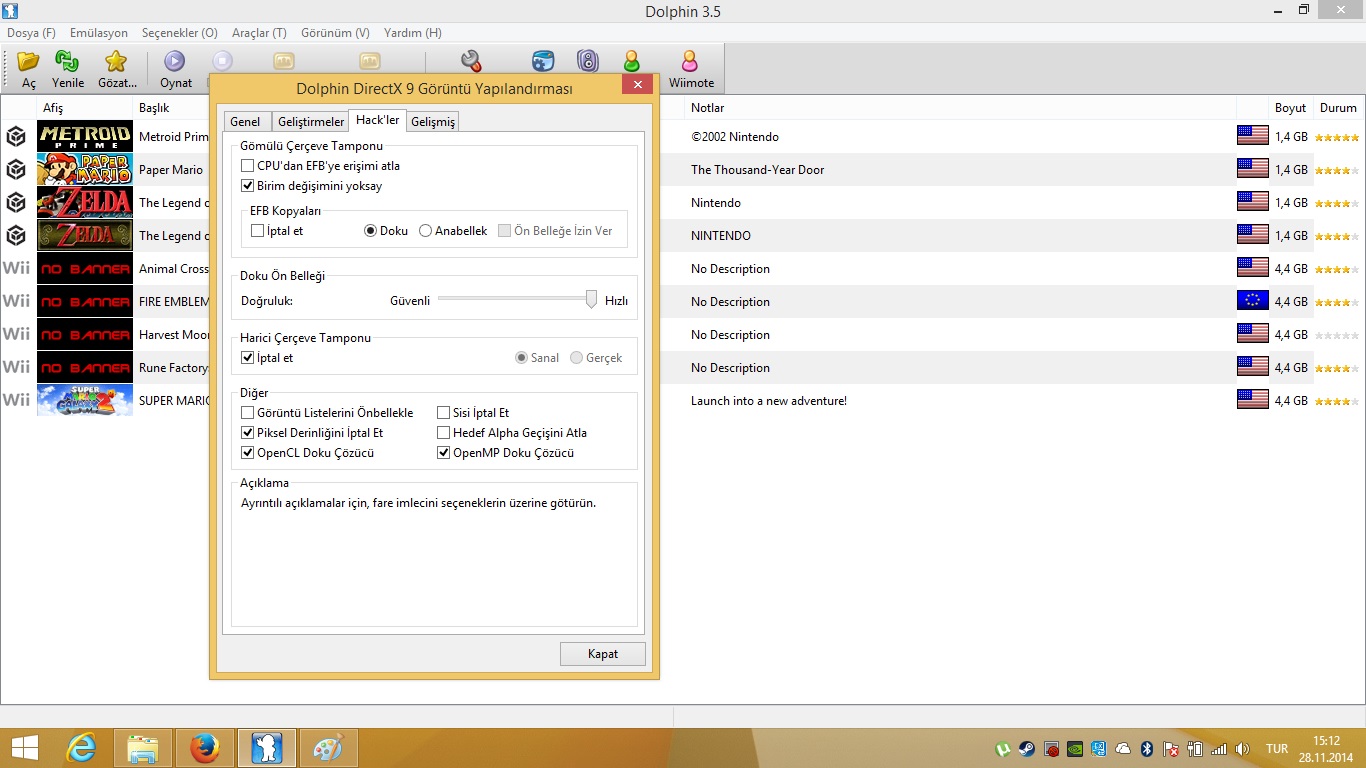The height and width of the screenshot is (768, 1366).
Task: Select the Hack'ler tab
Action: 378,120
